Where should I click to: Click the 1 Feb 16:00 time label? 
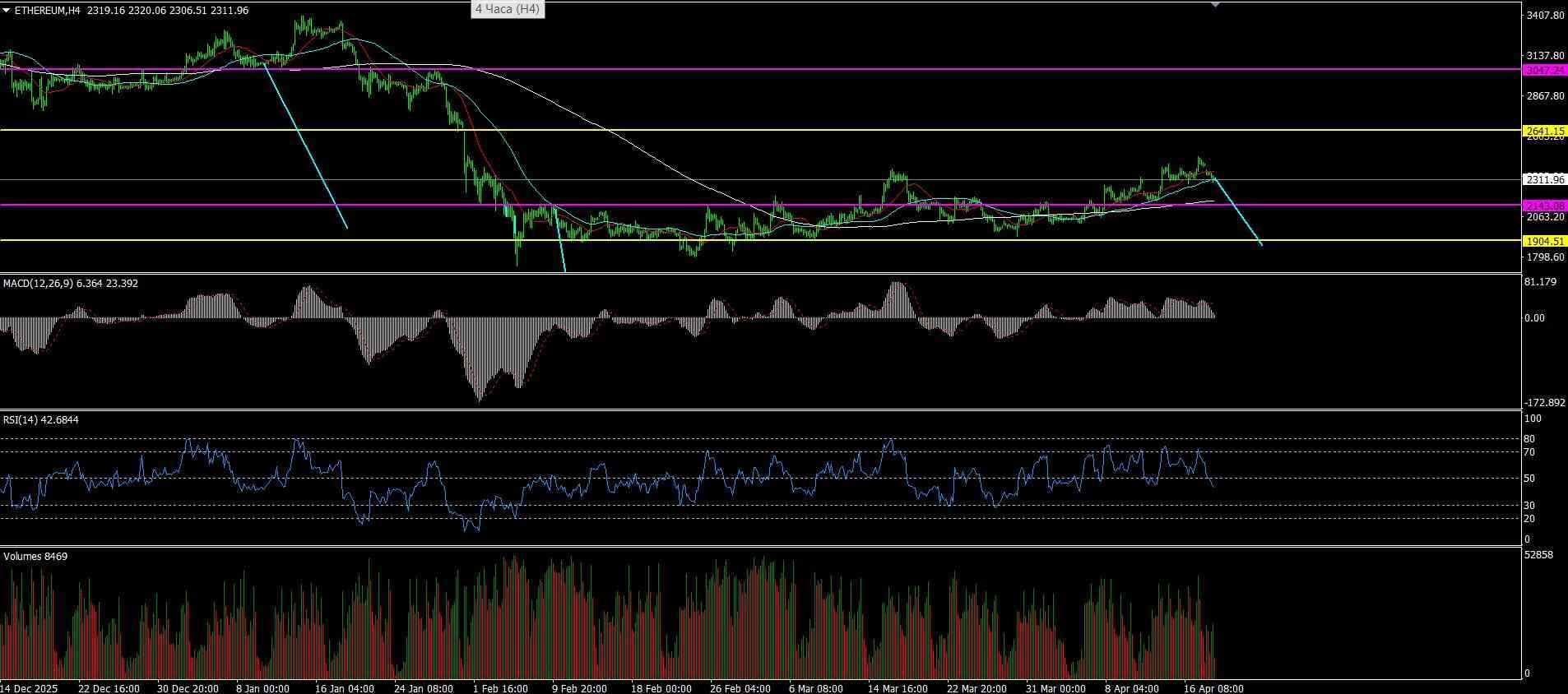pos(500,689)
